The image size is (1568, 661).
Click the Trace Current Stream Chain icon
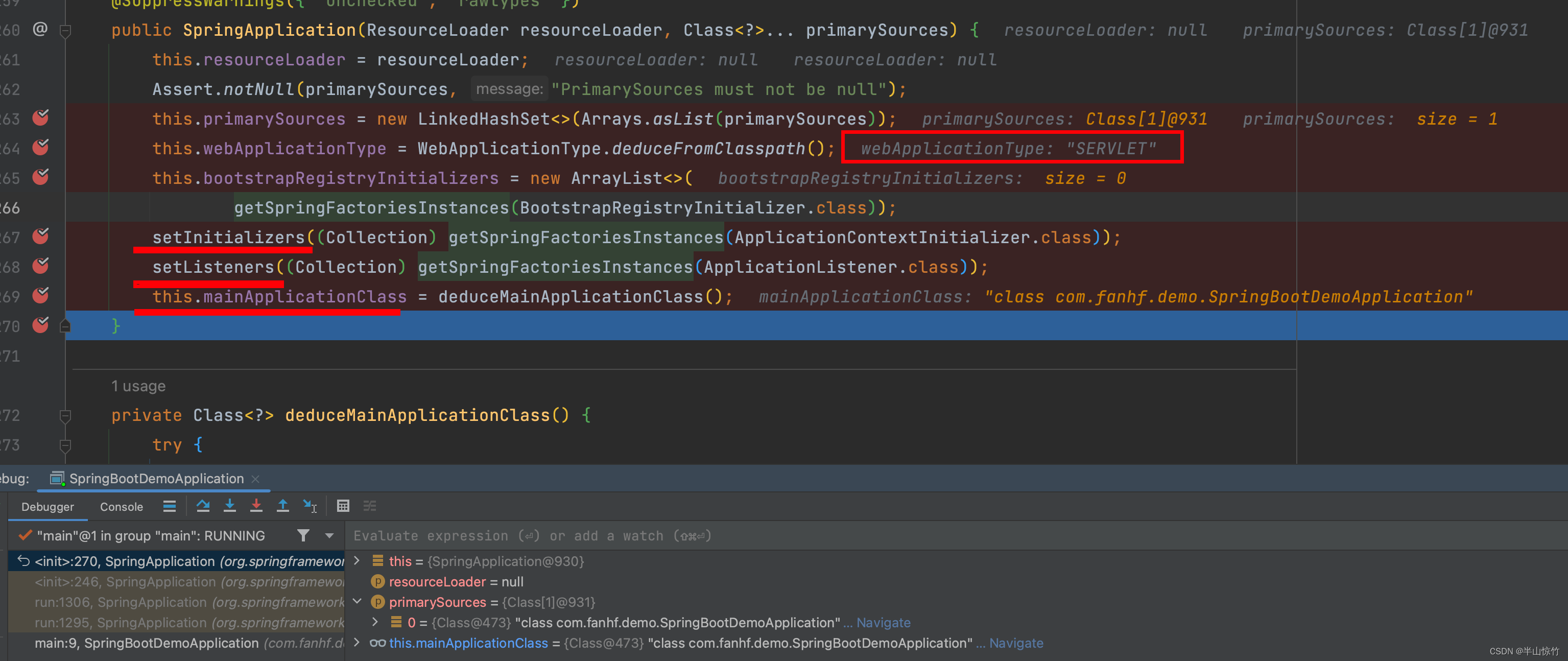(370, 506)
